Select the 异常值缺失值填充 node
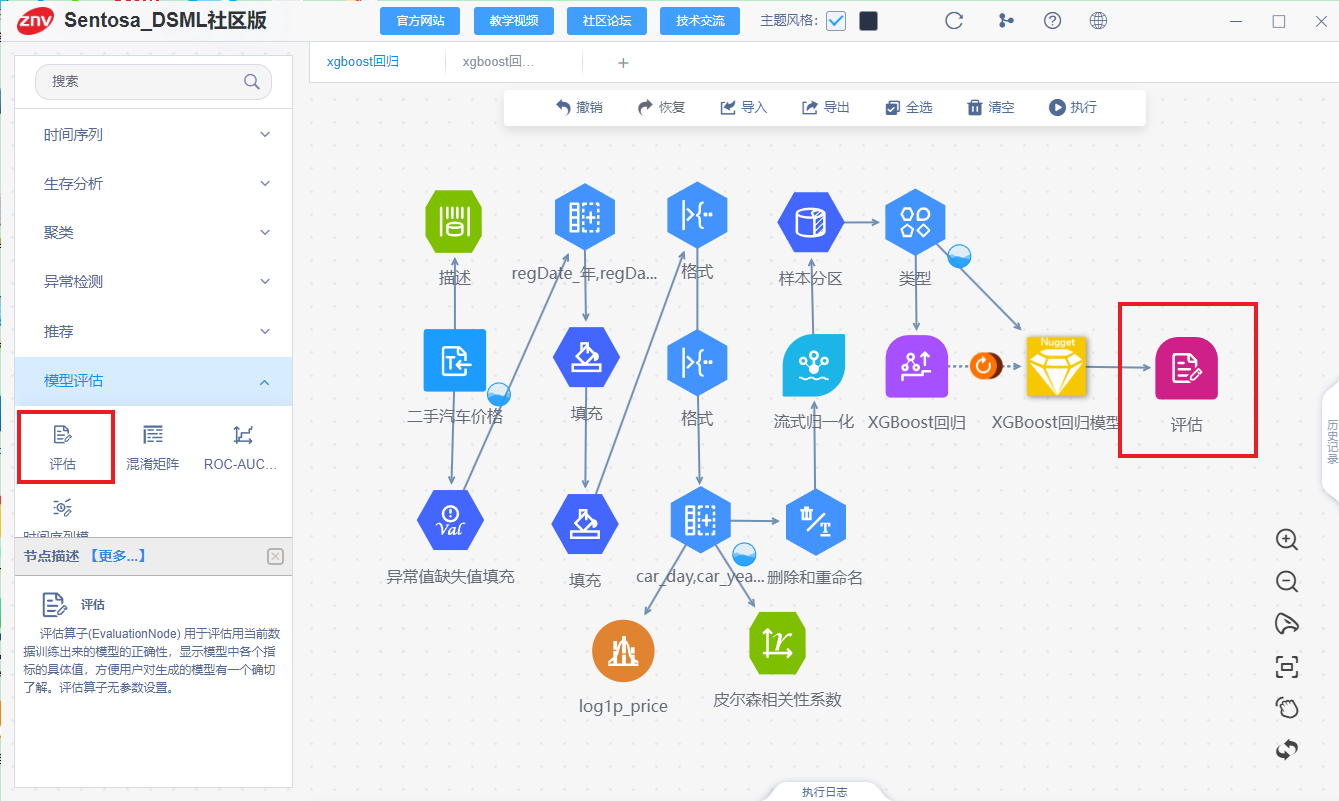 [450, 520]
